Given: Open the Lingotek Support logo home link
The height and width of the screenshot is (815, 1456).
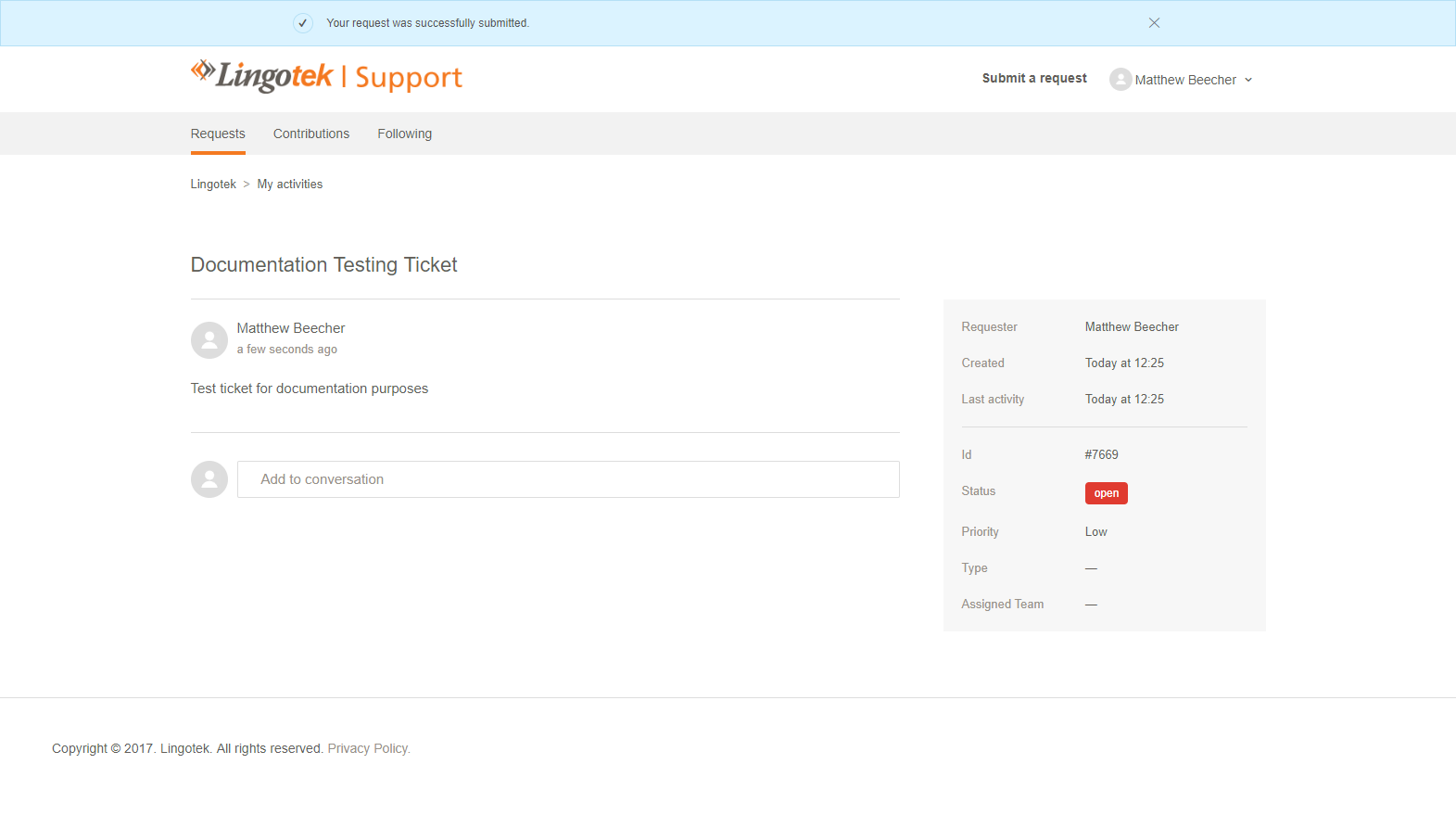Looking at the screenshot, I should pos(326,77).
